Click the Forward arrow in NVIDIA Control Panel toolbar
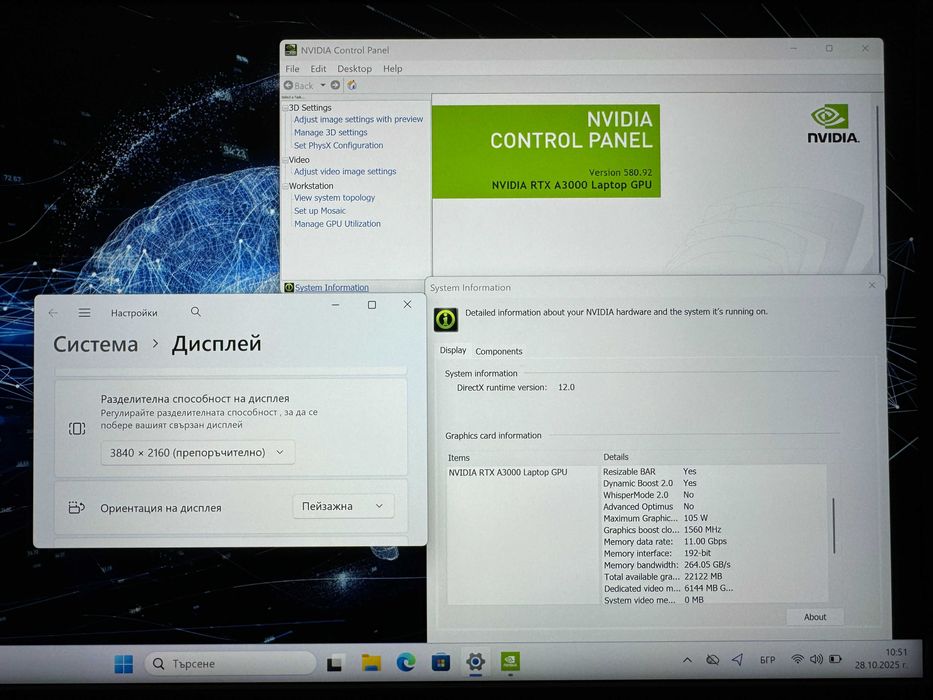The height and width of the screenshot is (700, 933). point(336,85)
